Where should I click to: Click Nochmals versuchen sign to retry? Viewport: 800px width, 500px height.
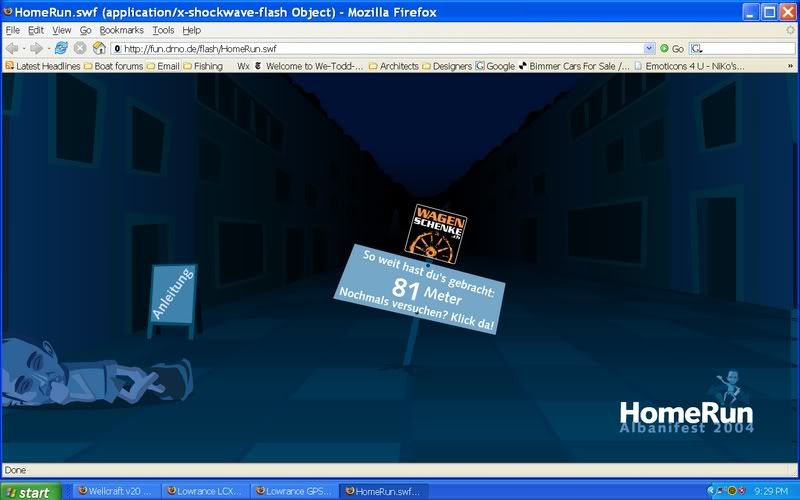[x=416, y=309]
